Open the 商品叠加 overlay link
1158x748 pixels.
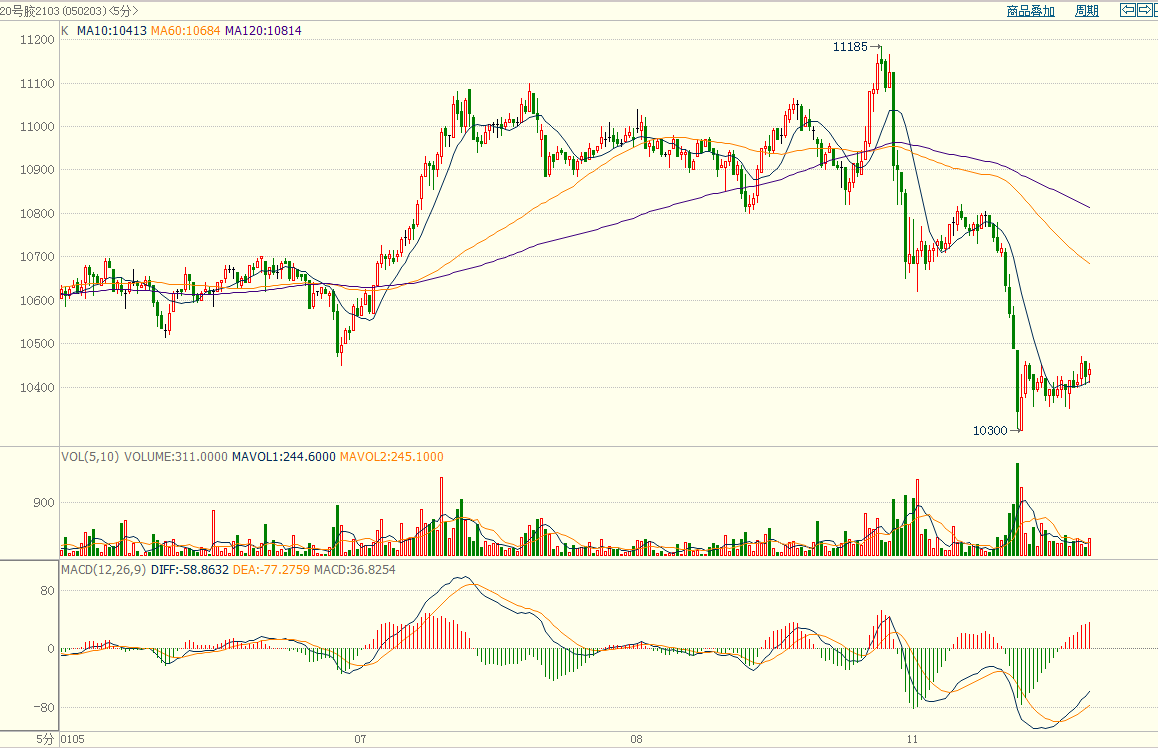1030,11
